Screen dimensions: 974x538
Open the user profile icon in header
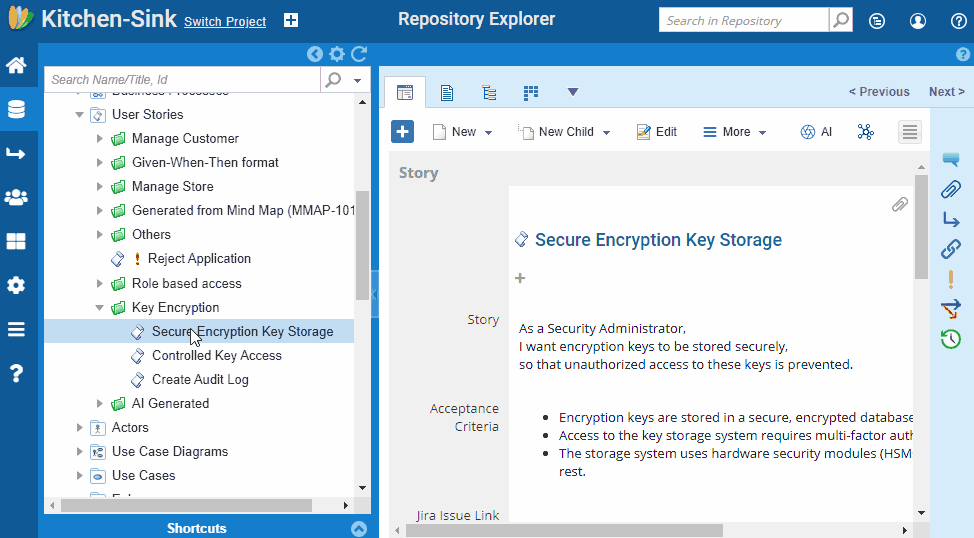tap(917, 21)
